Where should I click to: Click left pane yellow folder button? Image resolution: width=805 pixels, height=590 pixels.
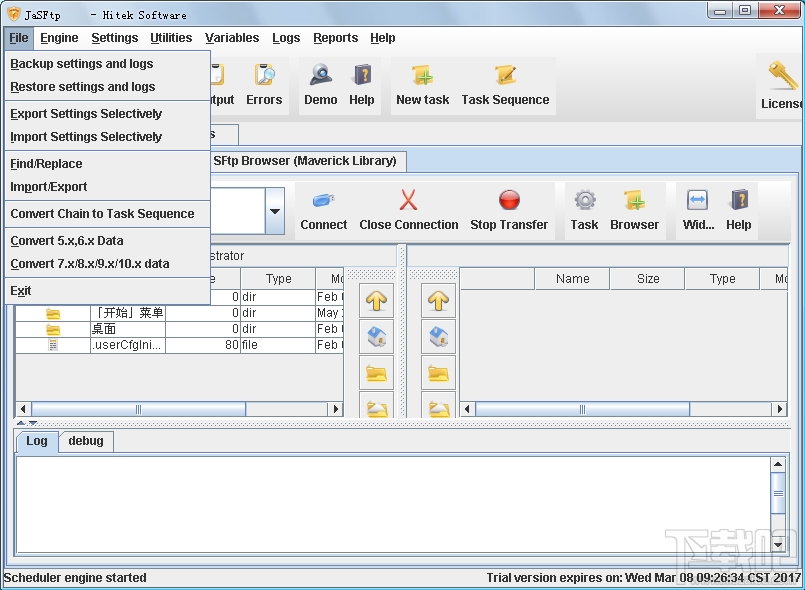coord(376,373)
